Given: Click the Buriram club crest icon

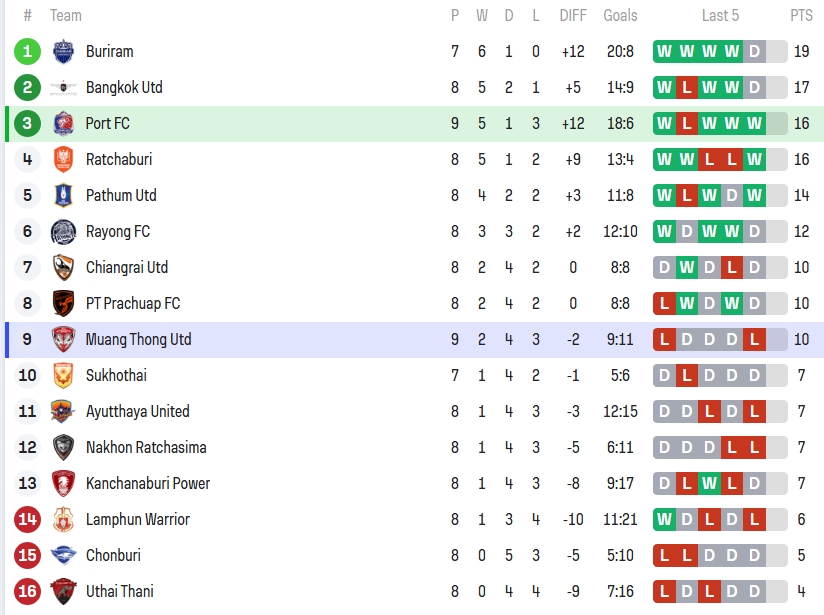Looking at the screenshot, I should [x=63, y=51].
